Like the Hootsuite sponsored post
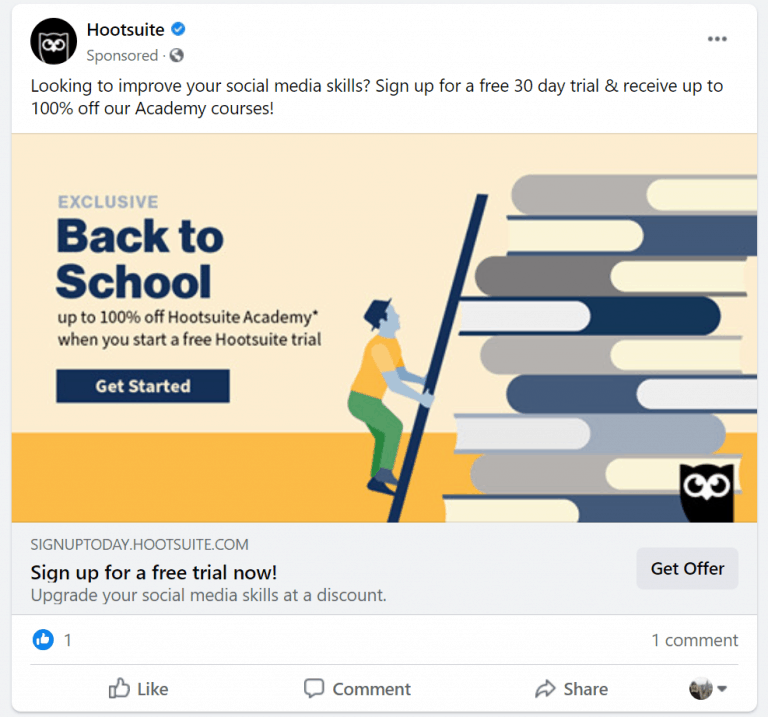 (139, 689)
